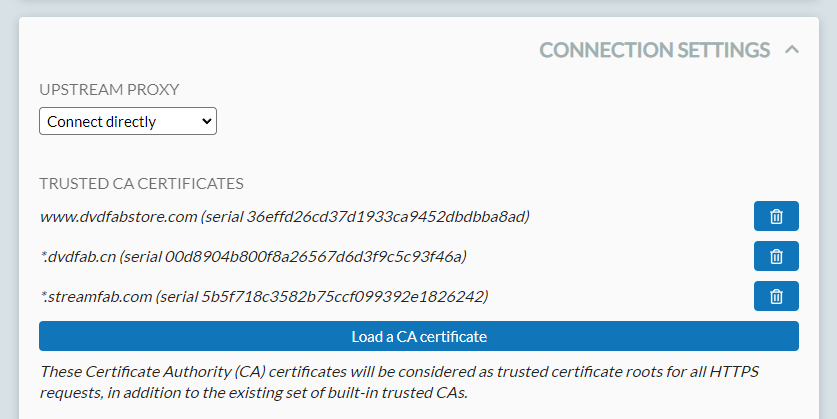Viewport: 837px width, 419px height.
Task: Delete the www.dvdfabstore.com certificate
Action: (775, 216)
